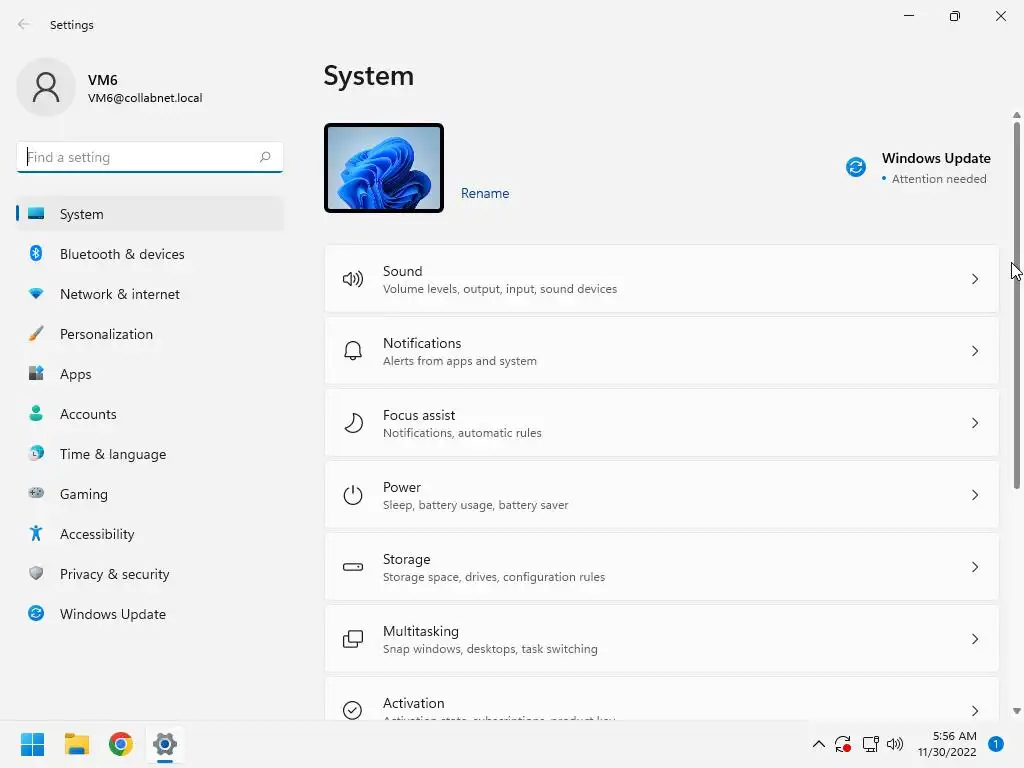The image size is (1024, 768).
Task: Click the Gaming controller icon
Action: [36, 493]
